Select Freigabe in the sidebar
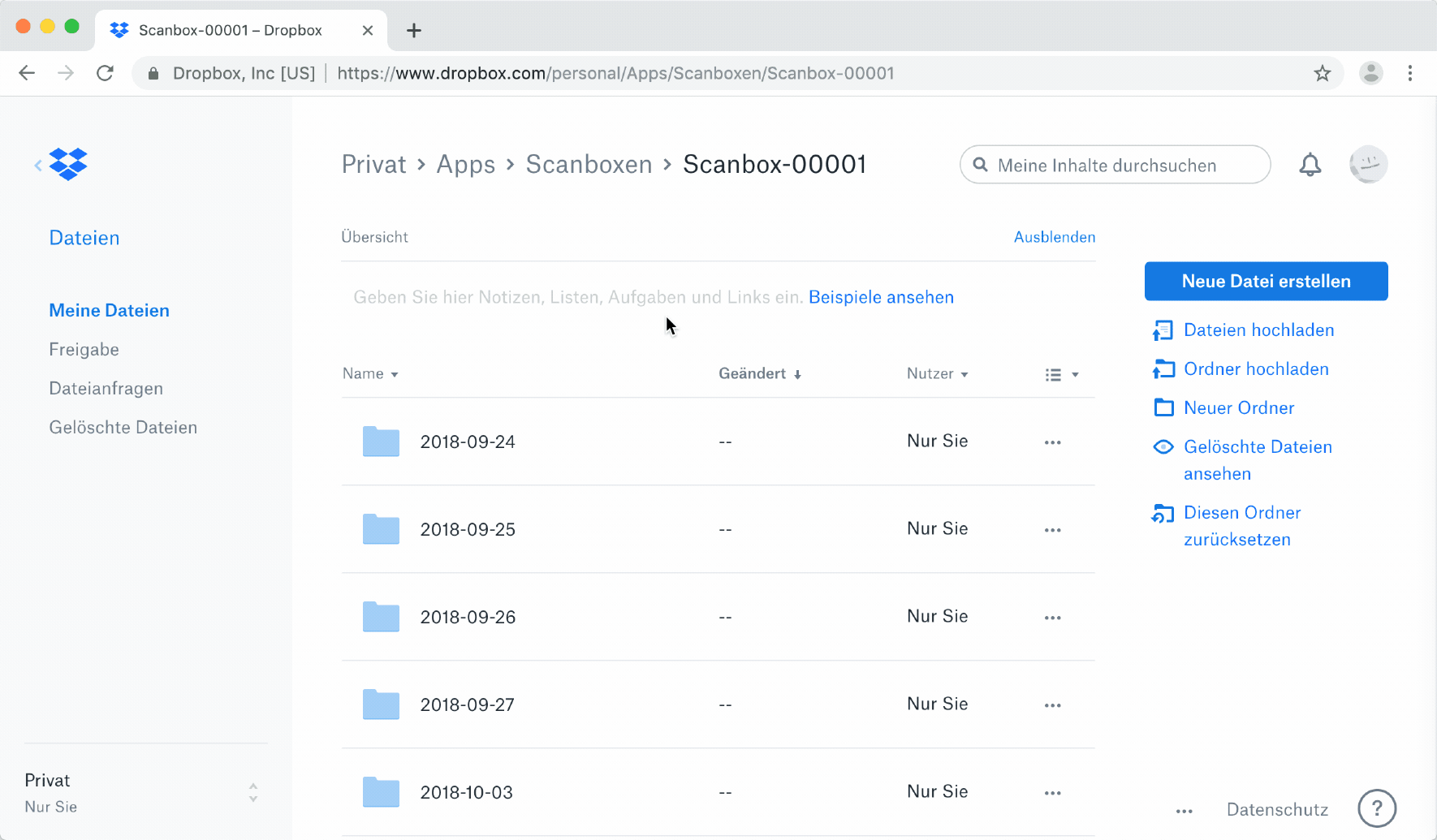The height and width of the screenshot is (840, 1437). [84, 350]
